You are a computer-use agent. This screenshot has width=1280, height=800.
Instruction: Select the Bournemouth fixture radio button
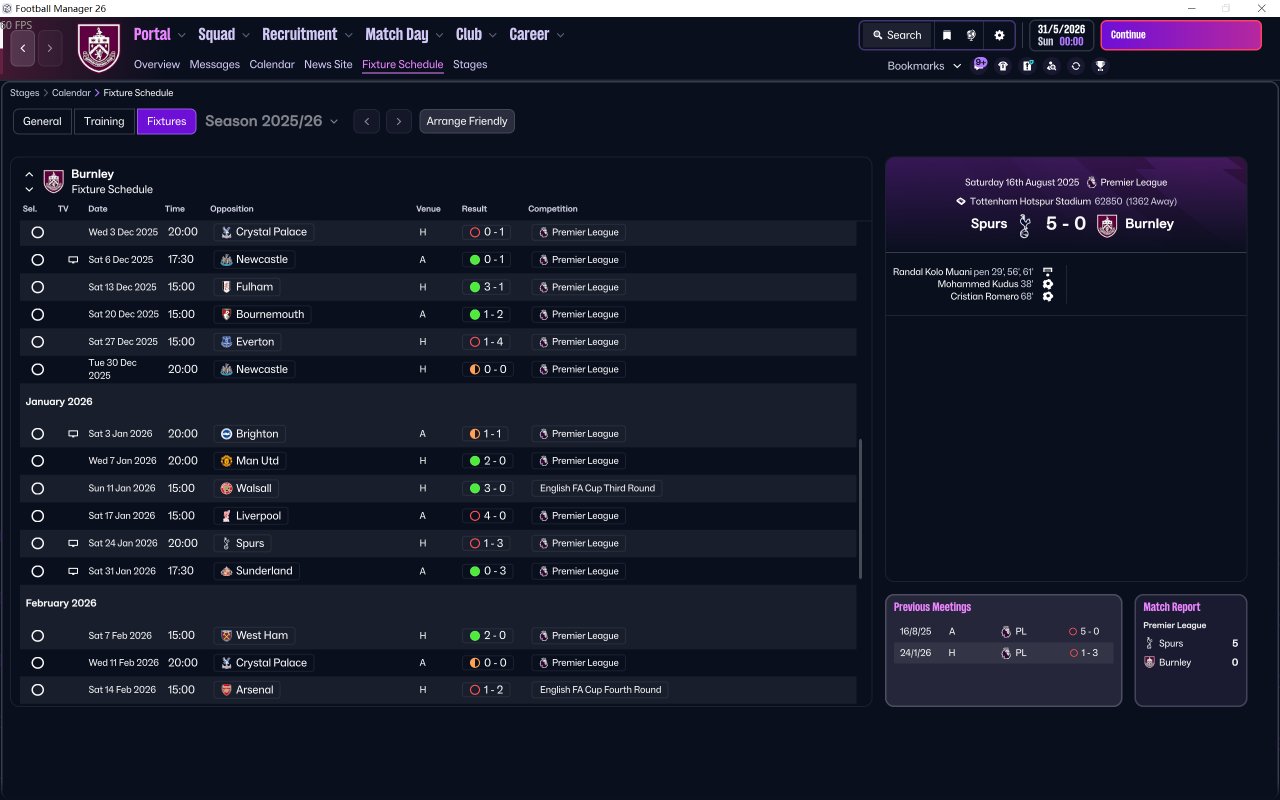(38, 315)
